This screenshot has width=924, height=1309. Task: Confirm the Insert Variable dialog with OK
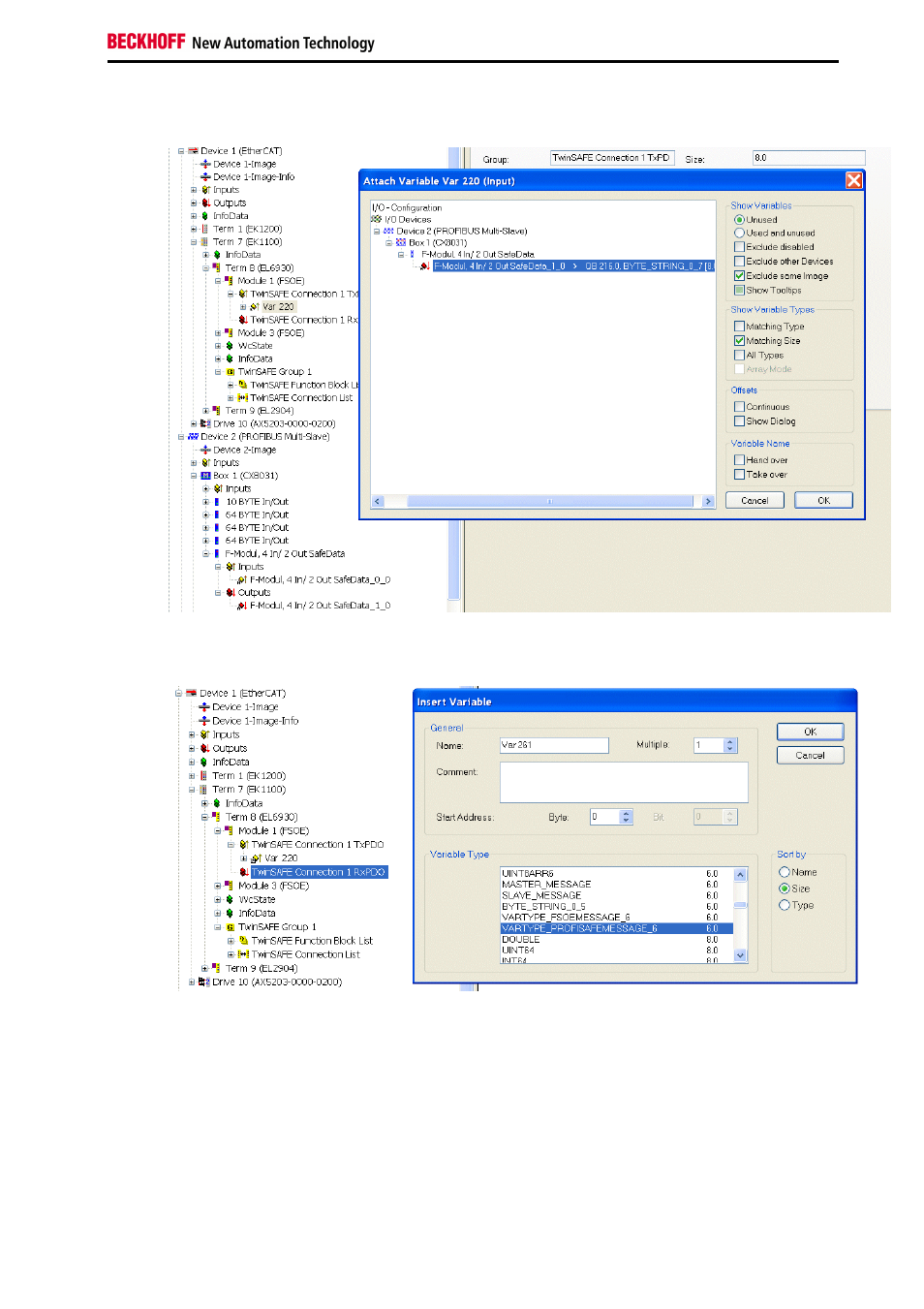811,732
